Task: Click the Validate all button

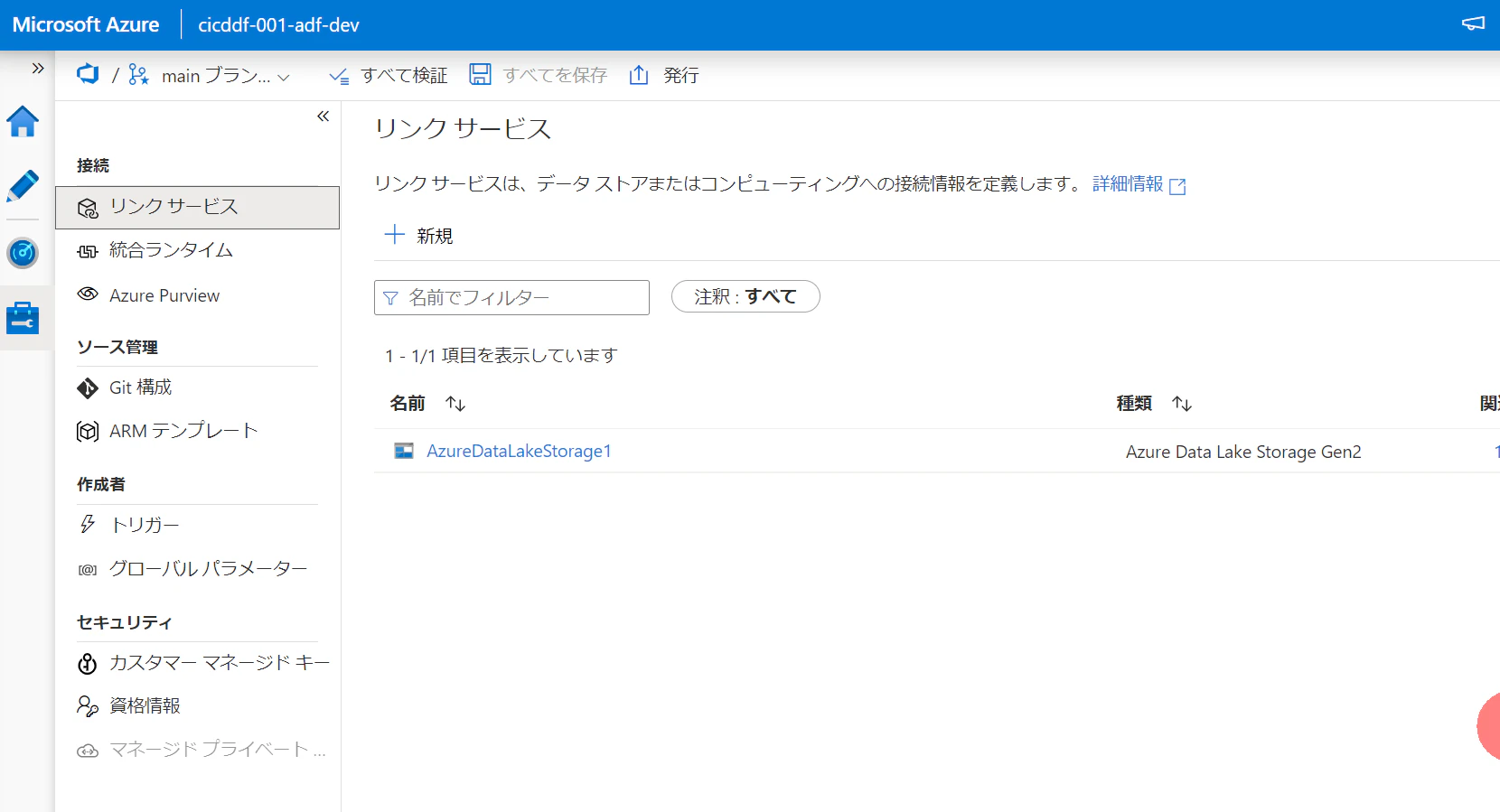Action: pos(389,76)
